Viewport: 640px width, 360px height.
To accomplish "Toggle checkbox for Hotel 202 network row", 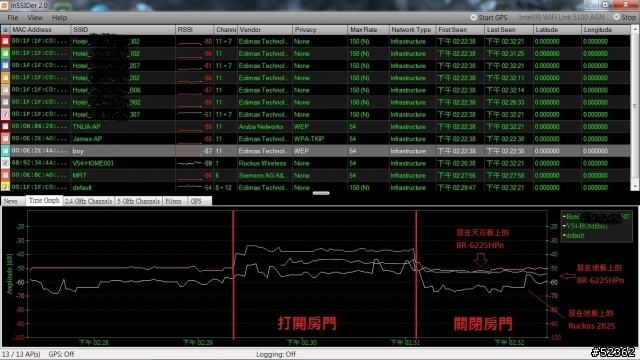I will coord(5,78).
